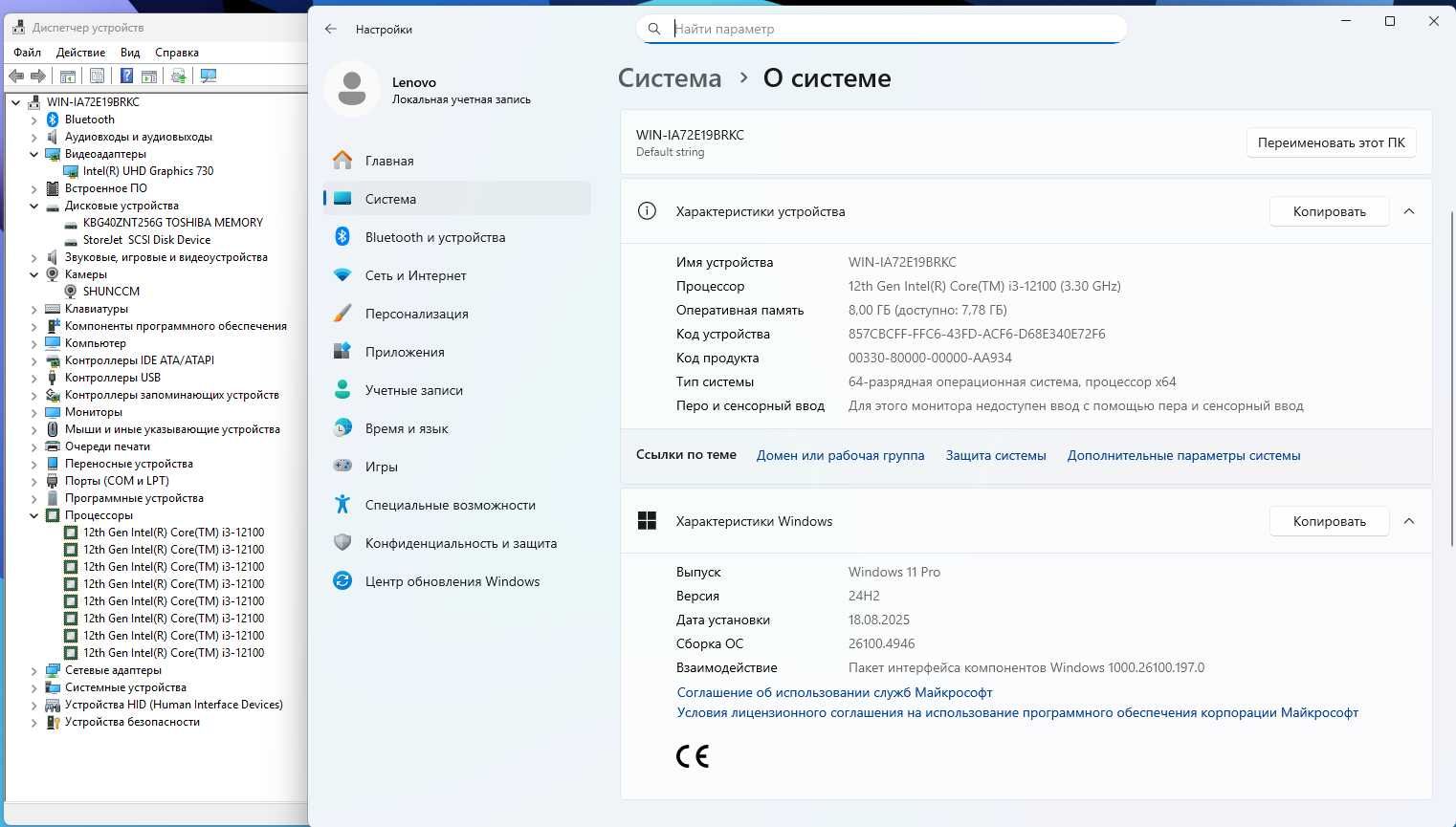The width and height of the screenshot is (1456, 827).
Task: Select Контроллеры USB tree item
Action: coord(113,378)
